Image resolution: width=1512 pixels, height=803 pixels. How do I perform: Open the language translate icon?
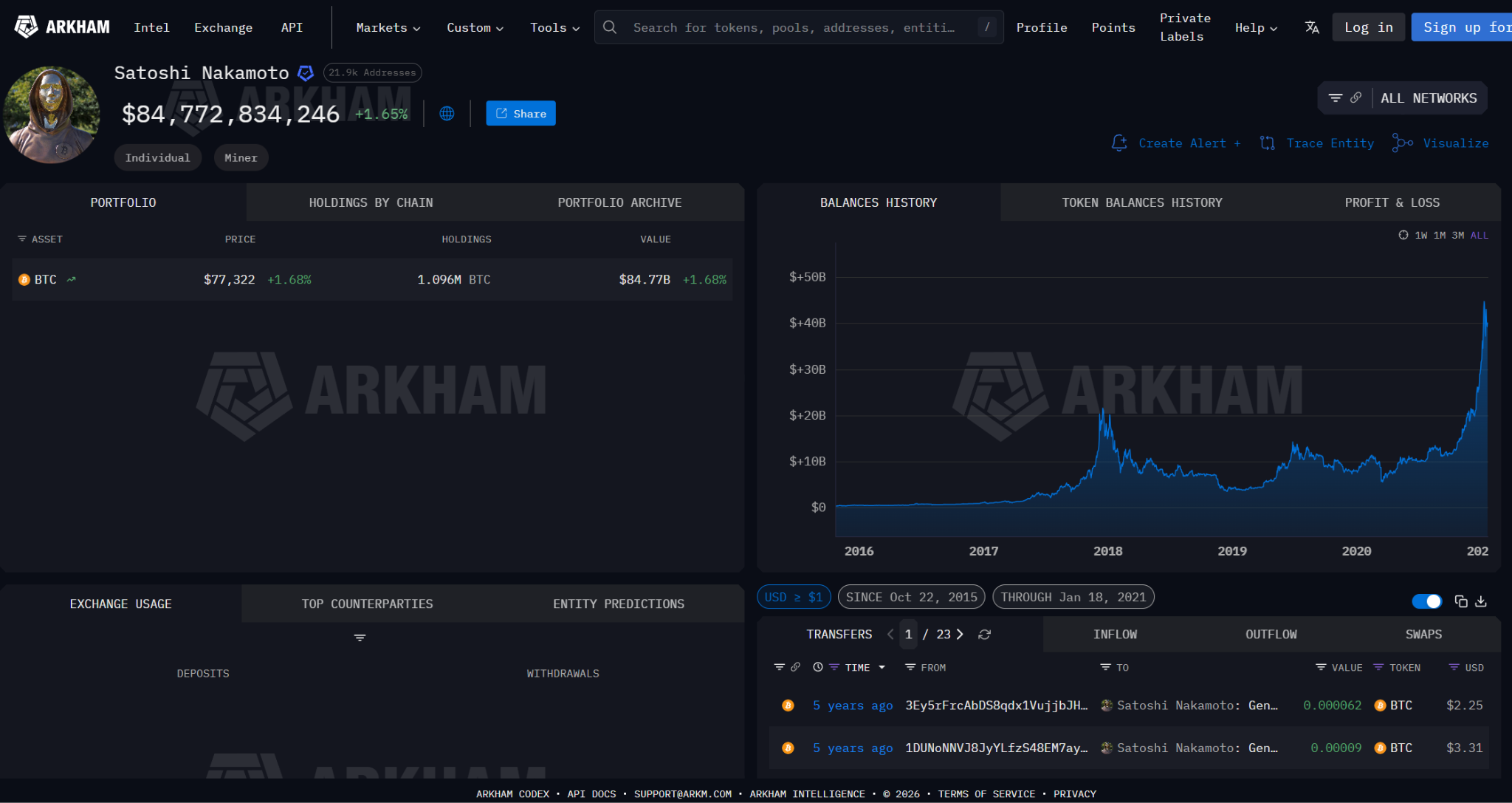point(1312,27)
